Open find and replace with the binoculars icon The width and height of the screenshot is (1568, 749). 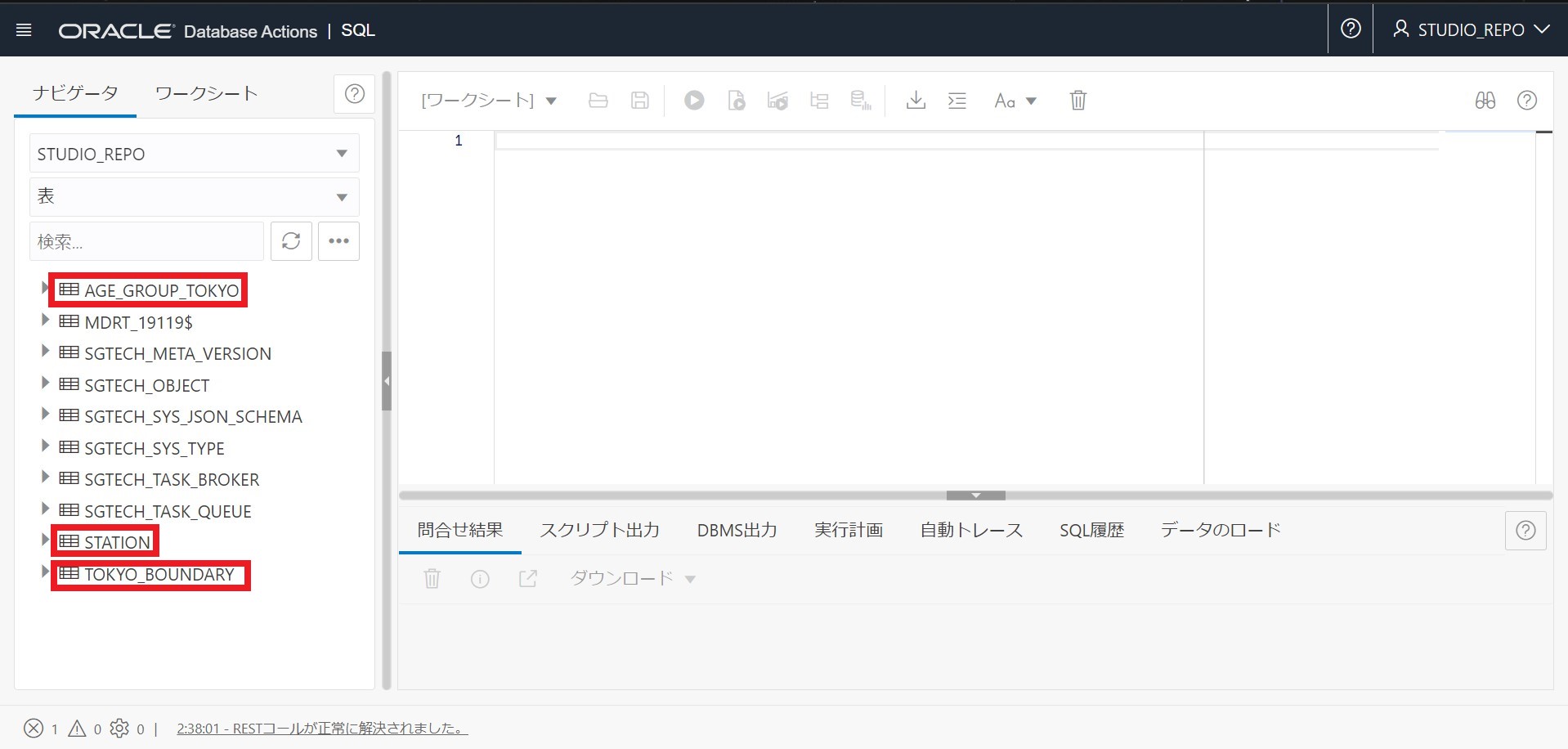(1485, 100)
